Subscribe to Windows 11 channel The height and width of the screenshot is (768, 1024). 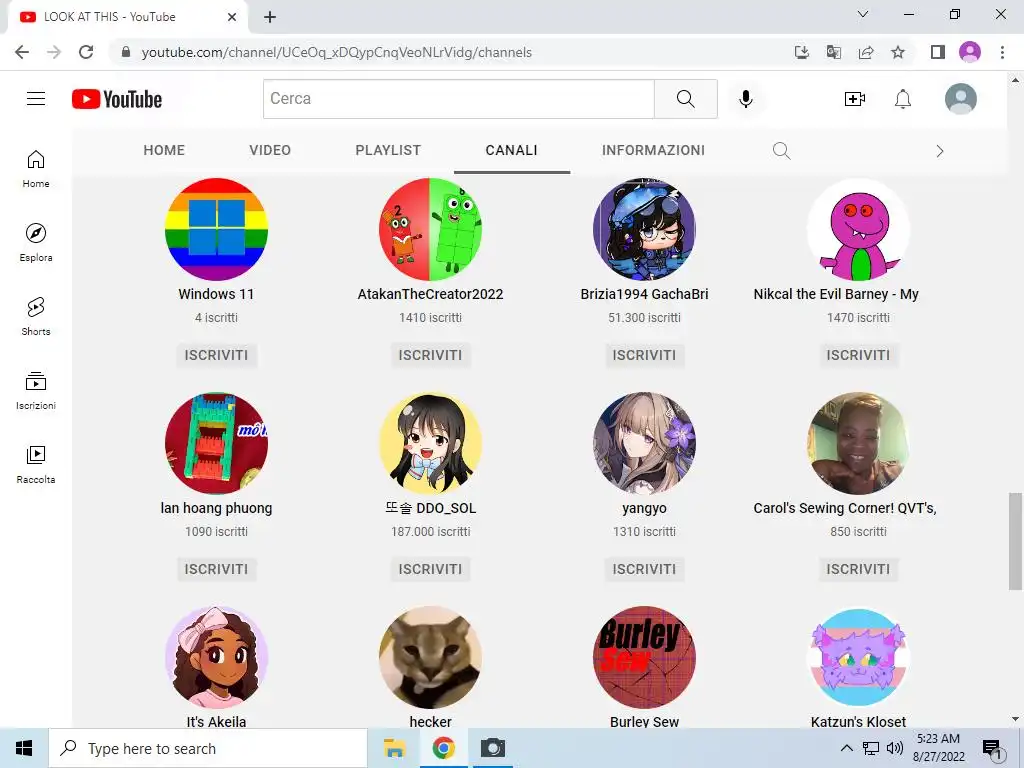pos(216,355)
